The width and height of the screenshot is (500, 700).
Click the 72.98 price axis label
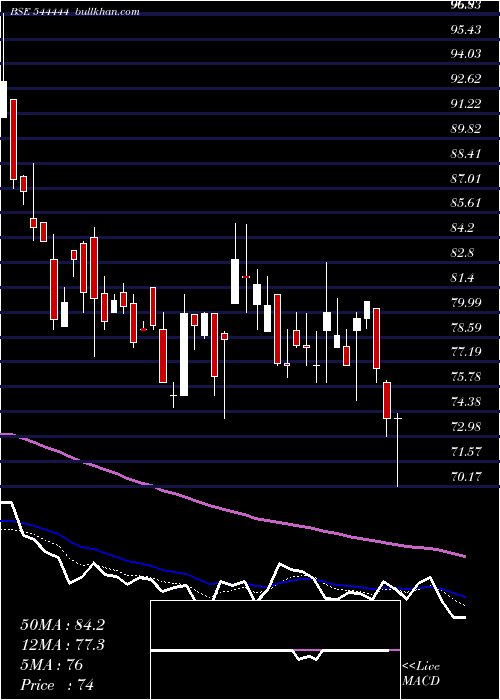click(x=467, y=427)
